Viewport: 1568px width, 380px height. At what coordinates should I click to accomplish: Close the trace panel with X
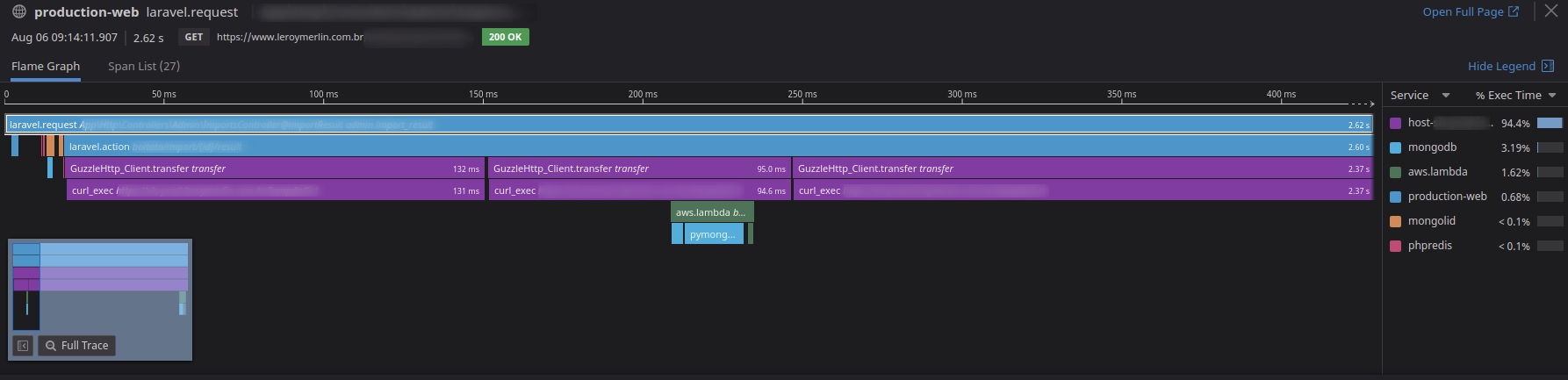(x=1551, y=11)
